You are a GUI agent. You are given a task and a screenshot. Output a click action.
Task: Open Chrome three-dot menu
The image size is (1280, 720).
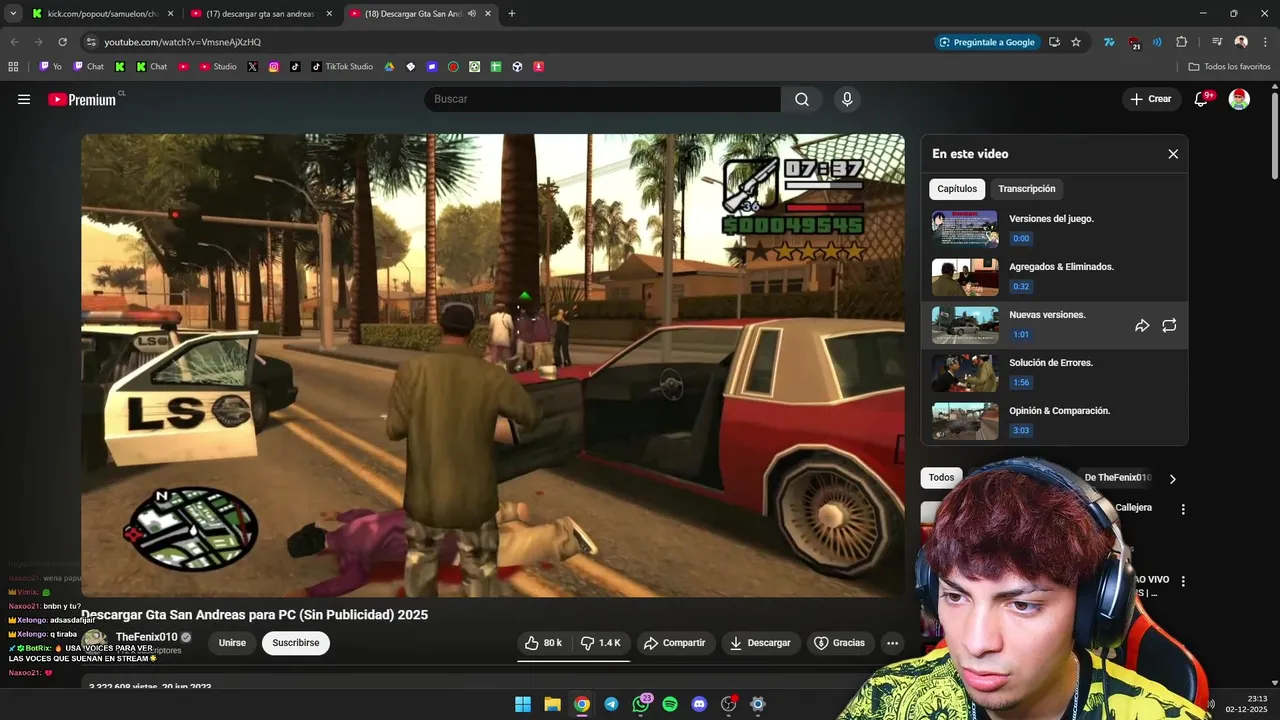[1264, 42]
